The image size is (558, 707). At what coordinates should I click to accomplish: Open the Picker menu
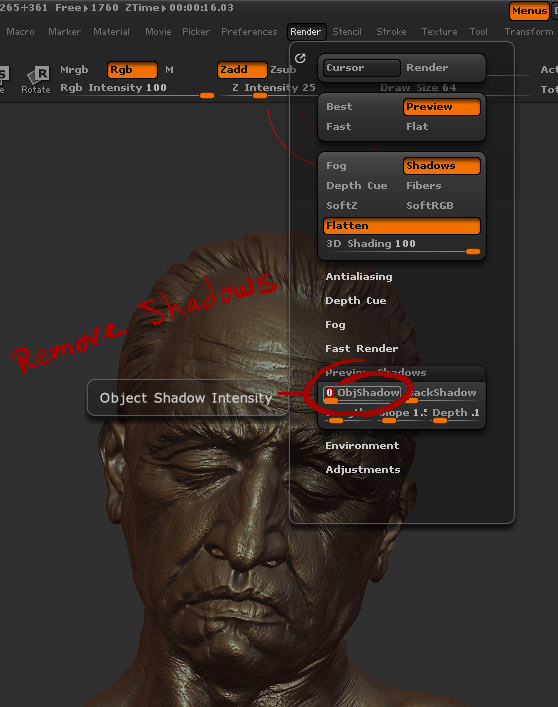click(196, 32)
